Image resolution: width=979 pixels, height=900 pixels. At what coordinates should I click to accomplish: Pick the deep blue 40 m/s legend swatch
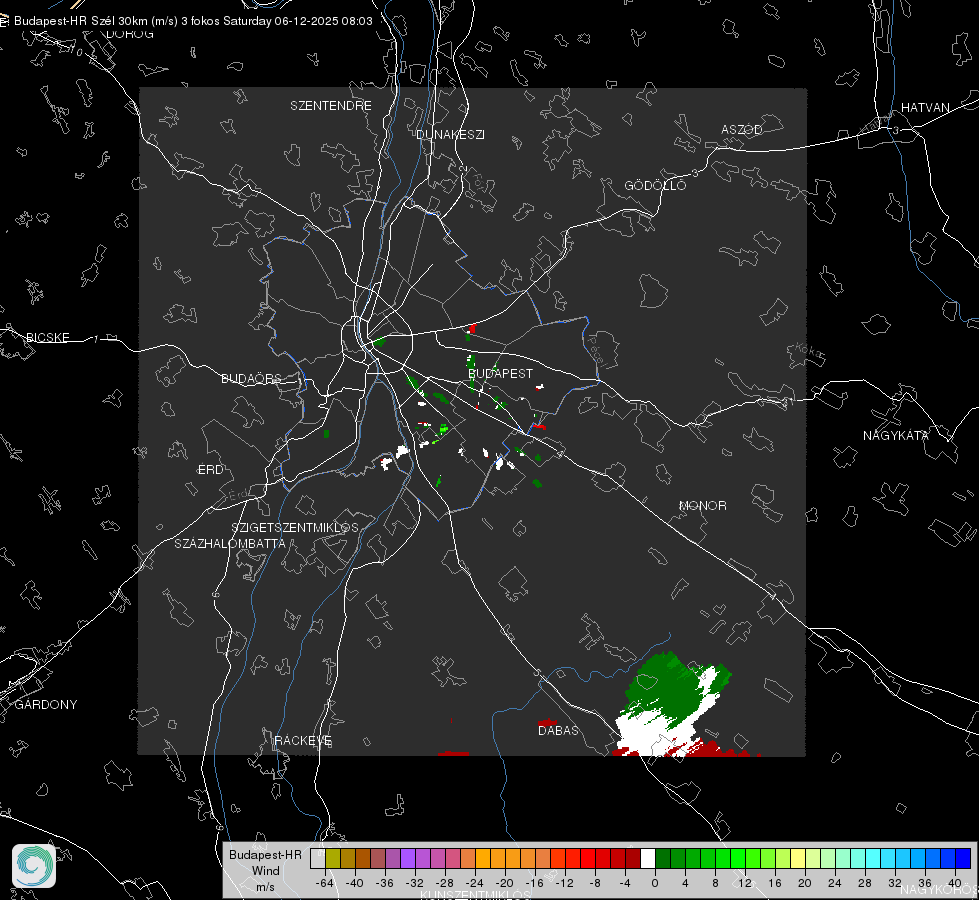pos(963,859)
